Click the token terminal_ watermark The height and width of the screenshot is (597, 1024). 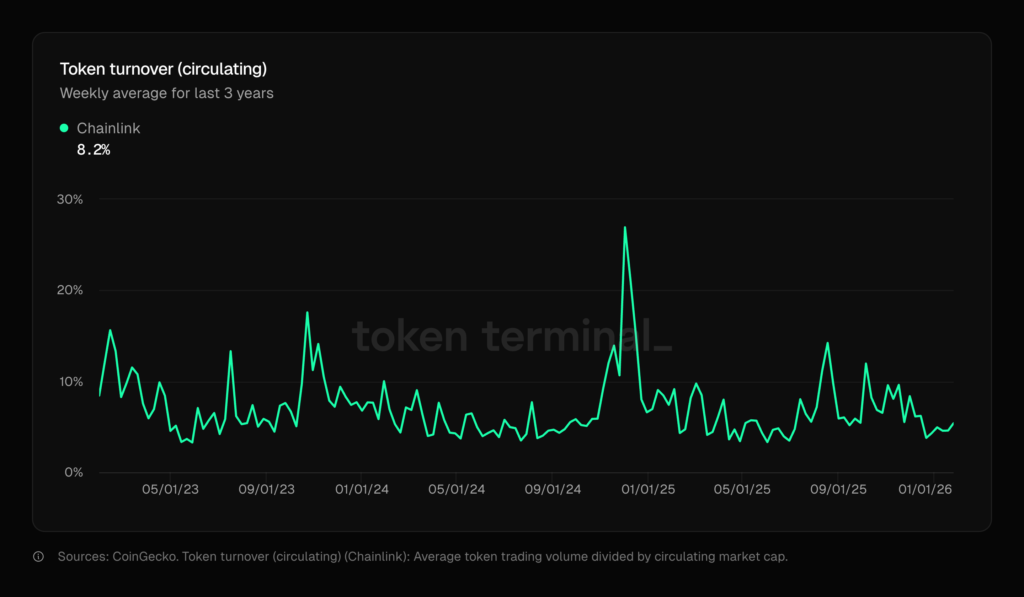pos(512,336)
